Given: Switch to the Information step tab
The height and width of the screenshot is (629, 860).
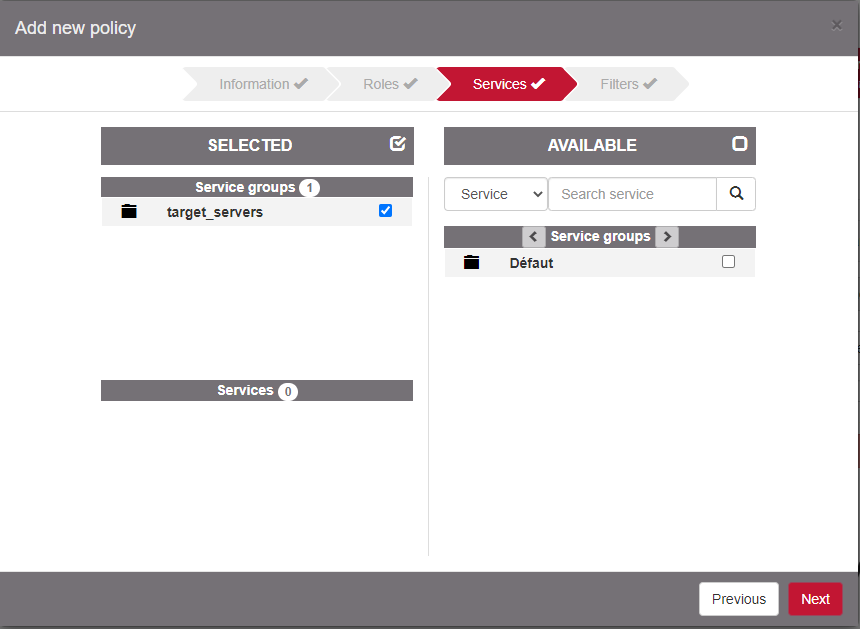Looking at the screenshot, I should (x=263, y=84).
